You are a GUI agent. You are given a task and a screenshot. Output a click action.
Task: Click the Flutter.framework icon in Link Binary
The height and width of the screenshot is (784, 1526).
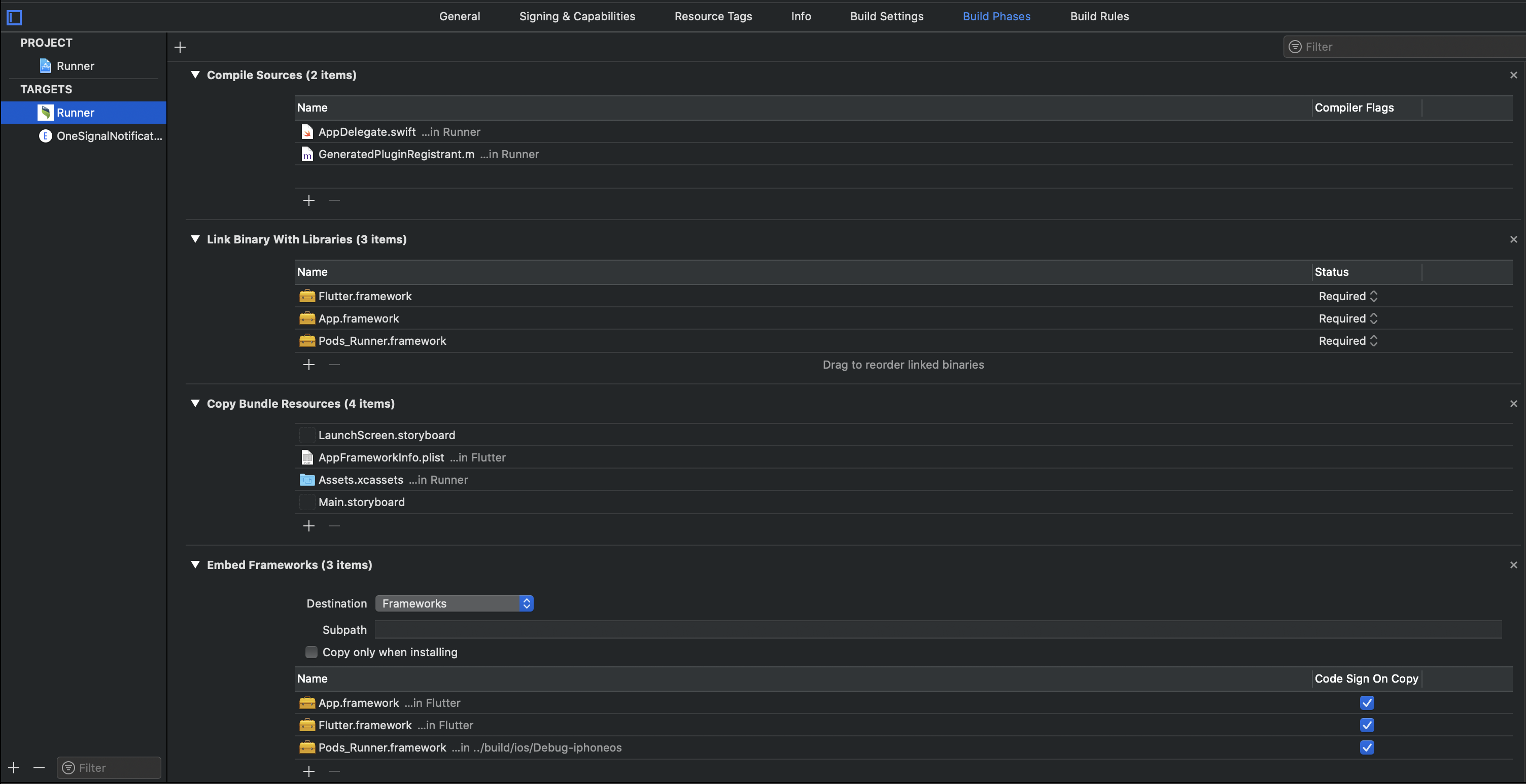pos(307,296)
